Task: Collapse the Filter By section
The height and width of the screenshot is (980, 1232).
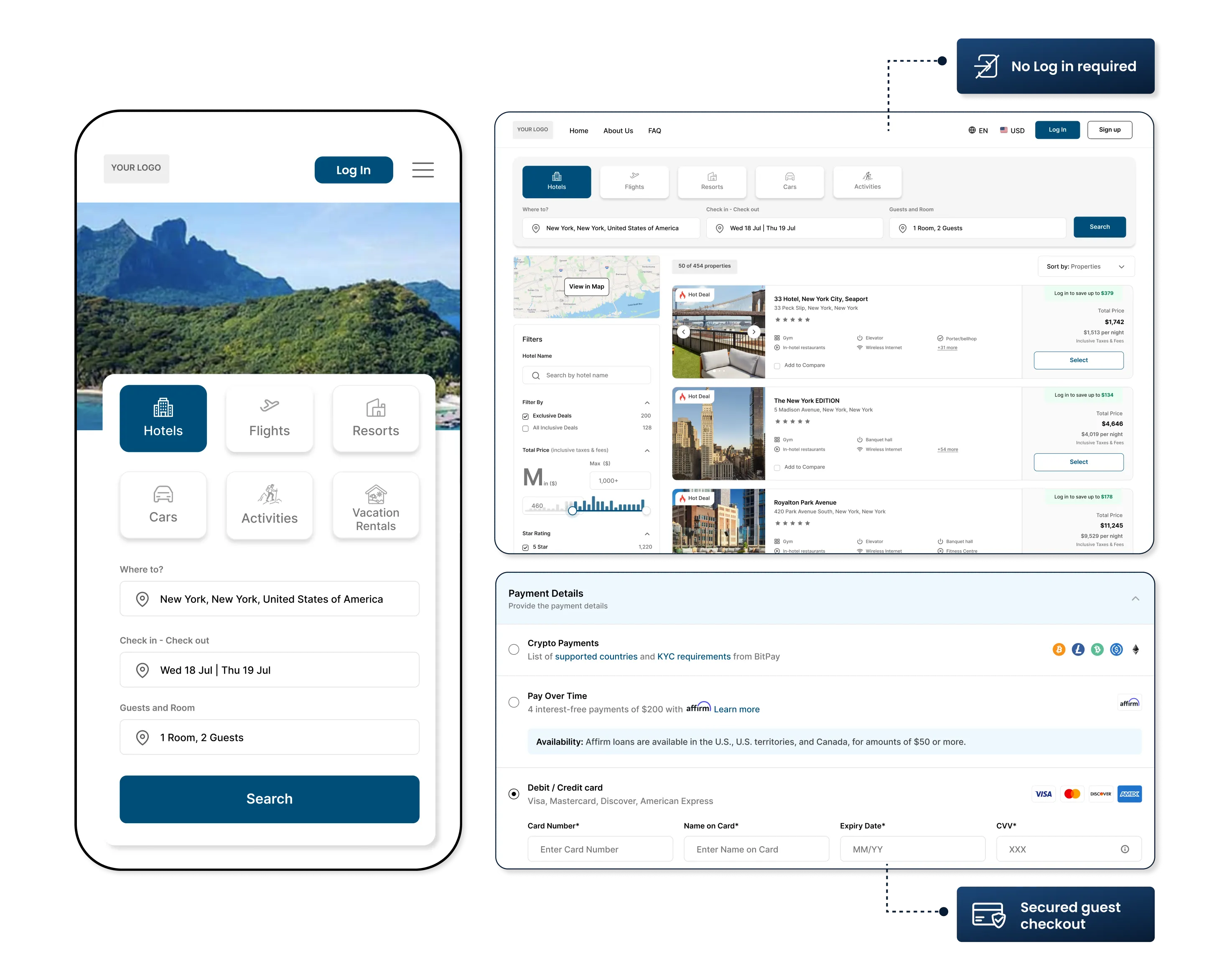Action: pyautogui.click(x=647, y=403)
